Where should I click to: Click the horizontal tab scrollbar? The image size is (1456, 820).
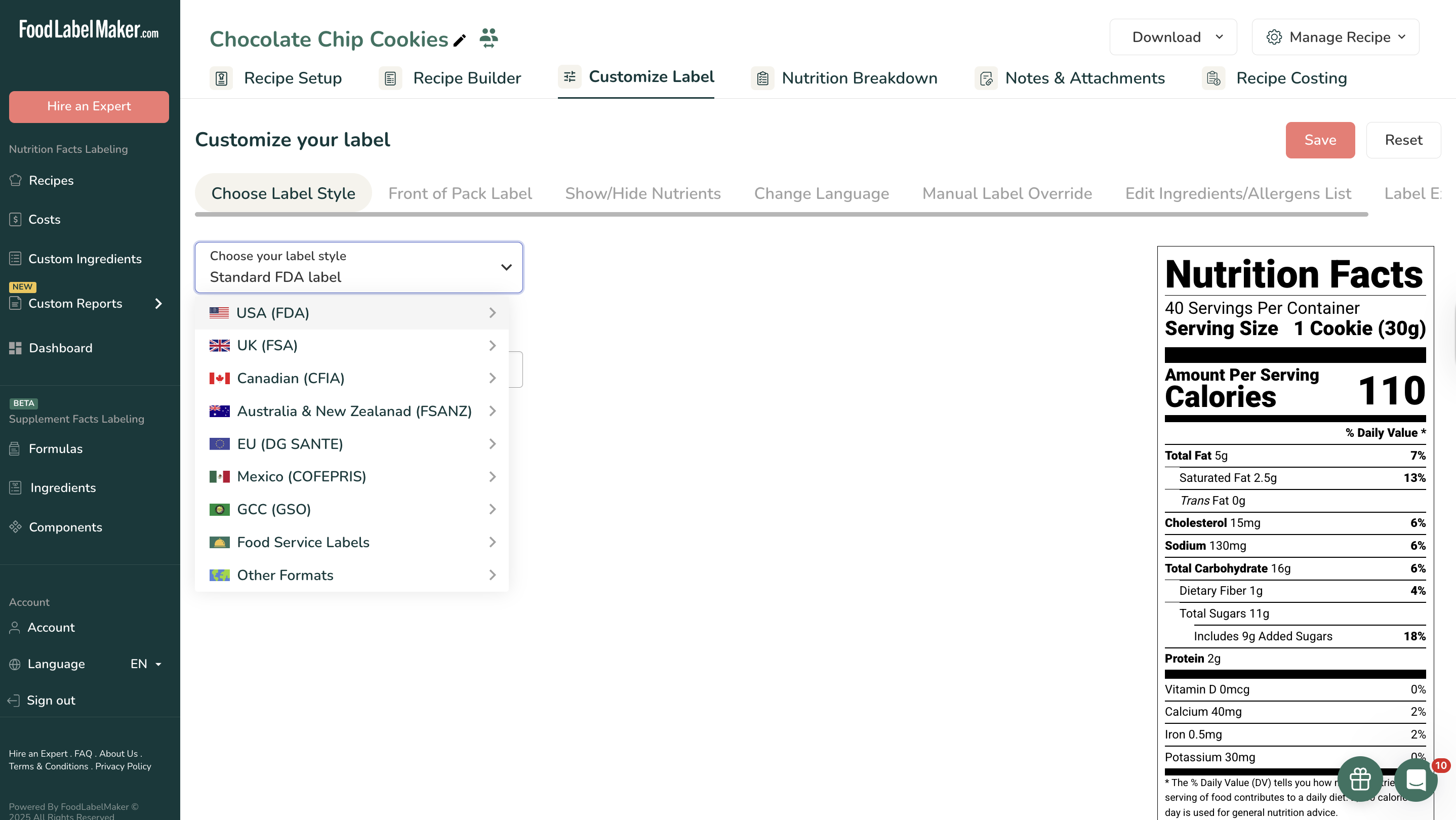click(x=781, y=215)
